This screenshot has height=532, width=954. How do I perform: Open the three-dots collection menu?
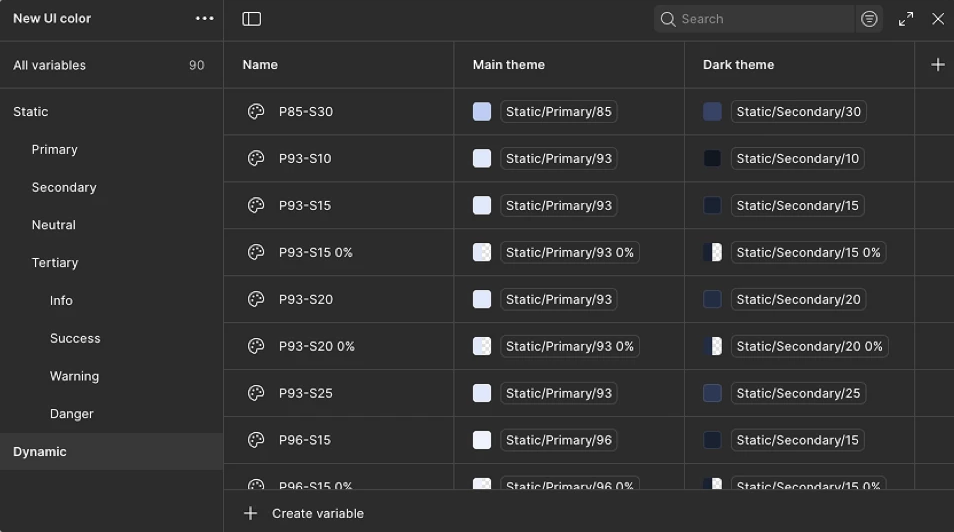pyautogui.click(x=205, y=19)
